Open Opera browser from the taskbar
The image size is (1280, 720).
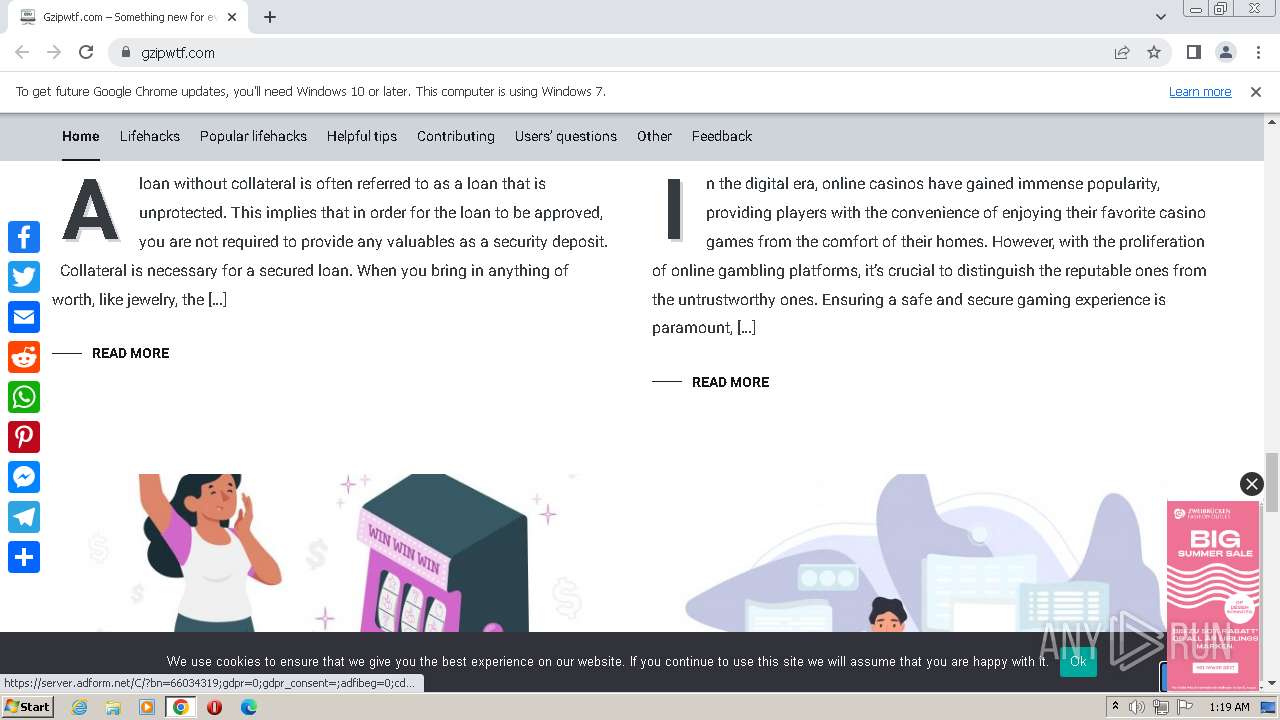[214, 707]
